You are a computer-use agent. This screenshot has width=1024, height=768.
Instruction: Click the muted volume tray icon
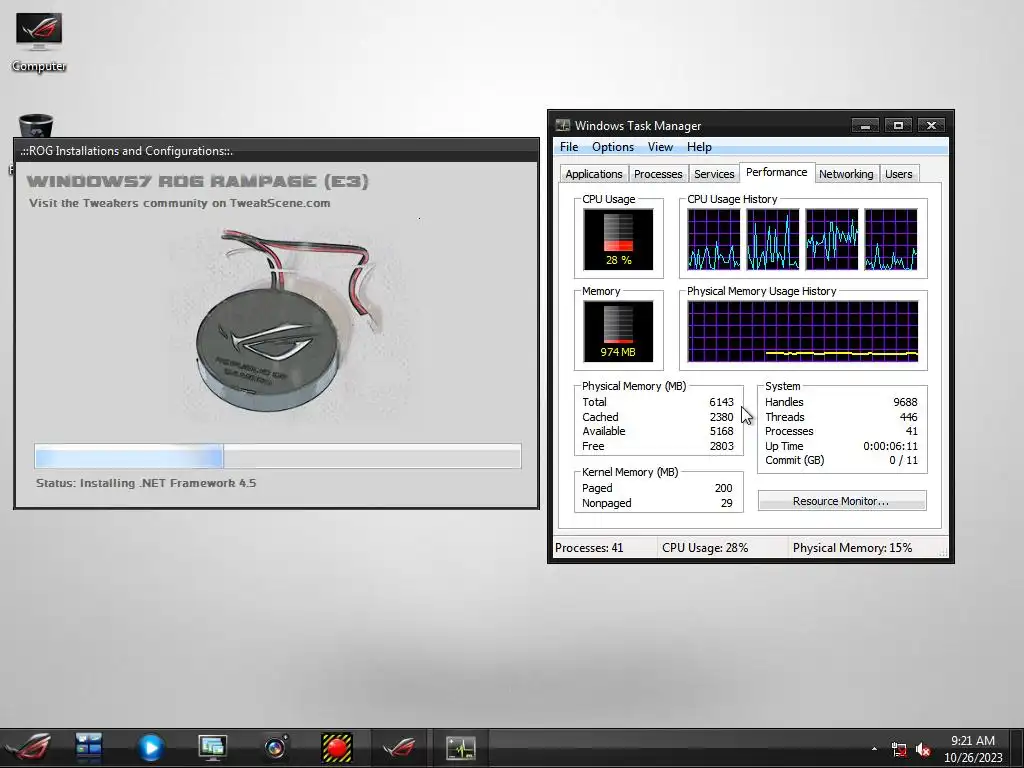[923, 750]
